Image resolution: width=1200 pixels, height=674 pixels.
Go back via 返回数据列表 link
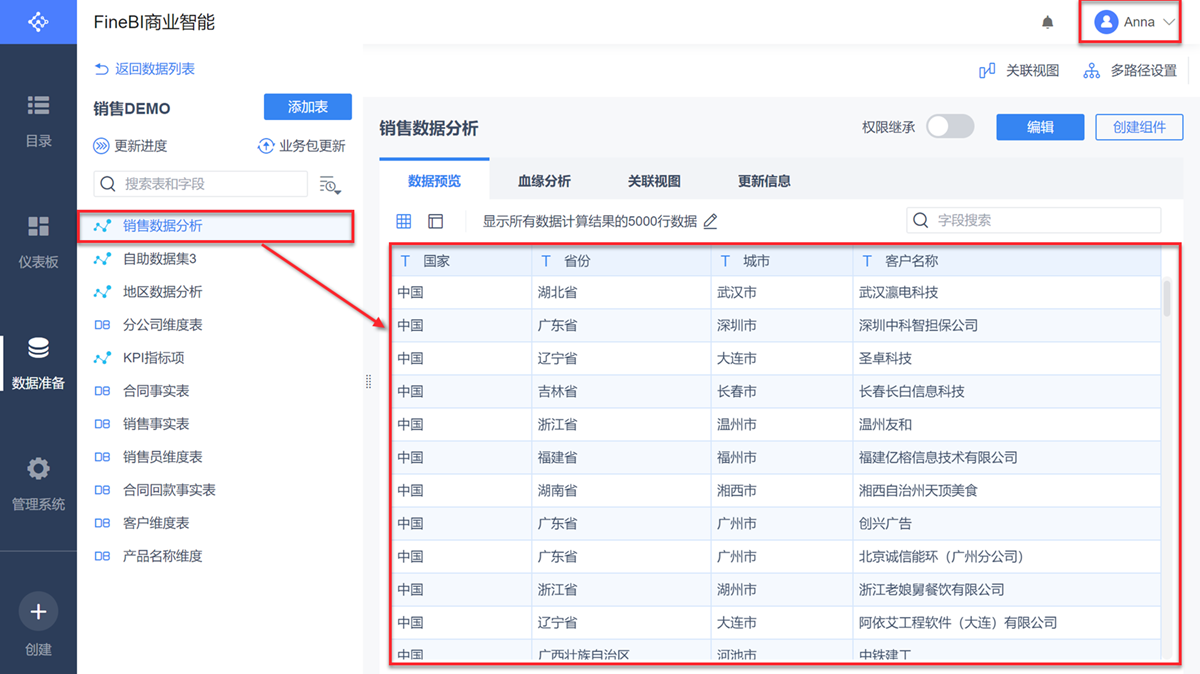click(x=144, y=69)
